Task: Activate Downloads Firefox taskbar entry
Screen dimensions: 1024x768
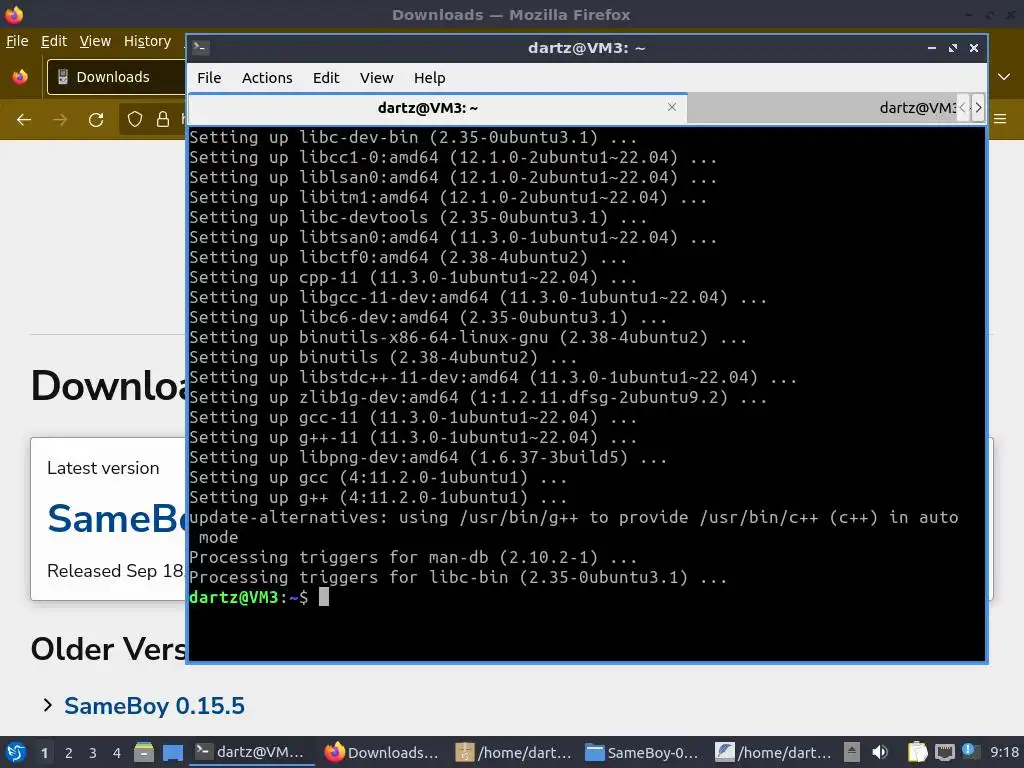Action: [x=381, y=752]
